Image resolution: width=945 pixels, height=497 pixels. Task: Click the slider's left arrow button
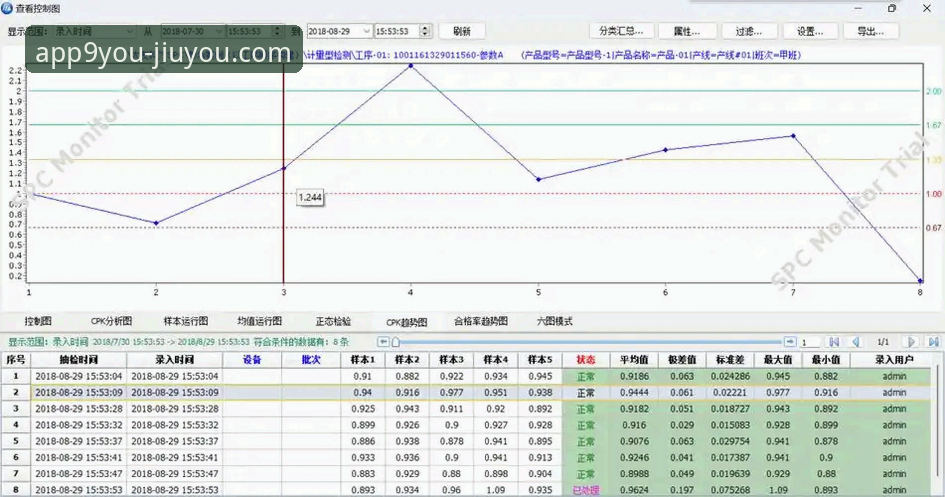point(383,342)
